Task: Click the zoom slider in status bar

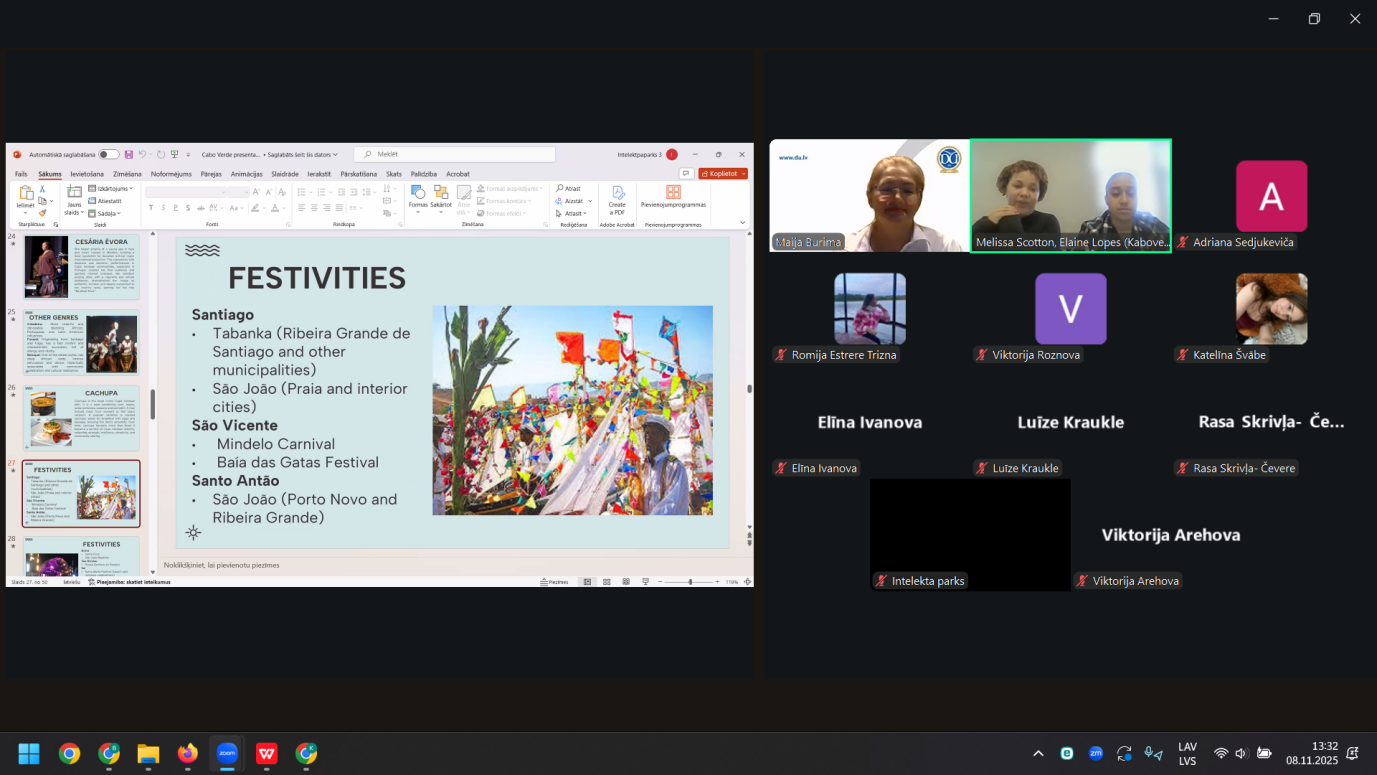Action: click(x=689, y=581)
